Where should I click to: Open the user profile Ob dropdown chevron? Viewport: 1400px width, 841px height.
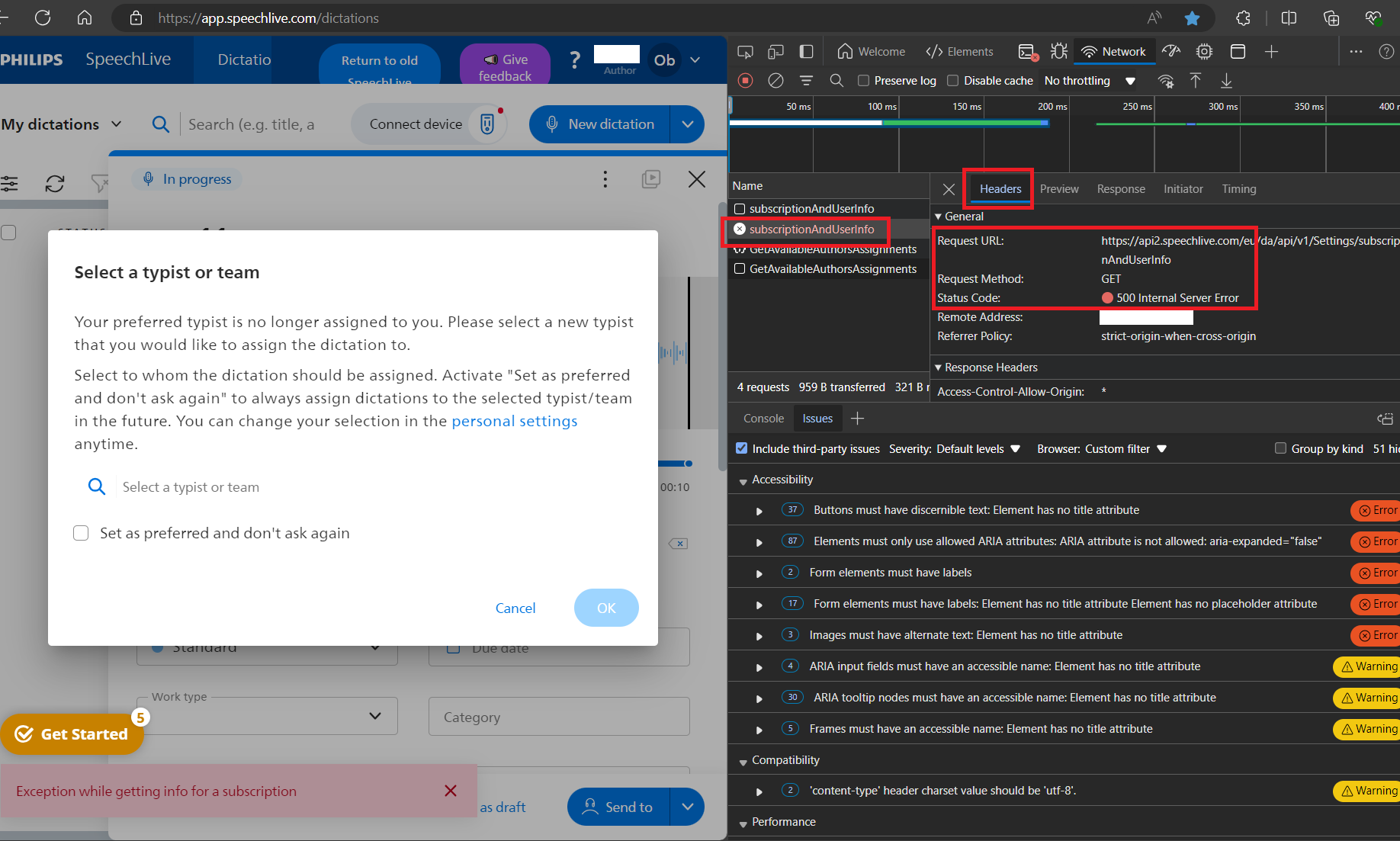[x=695, y=60]
